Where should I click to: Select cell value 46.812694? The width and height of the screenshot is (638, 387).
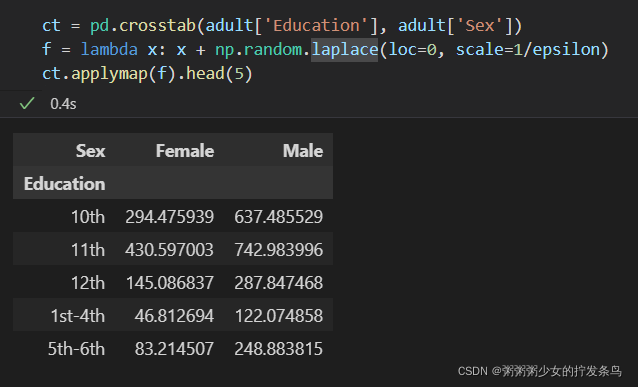click(x=174, y=316)
